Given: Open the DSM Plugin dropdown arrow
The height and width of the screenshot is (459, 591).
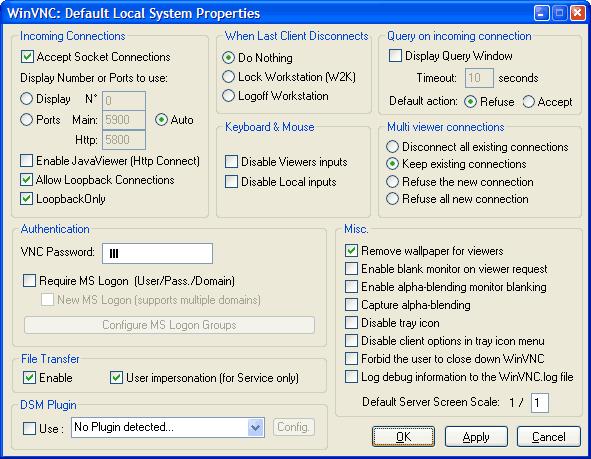Looking at the screenshot, I should pos(256,427).
